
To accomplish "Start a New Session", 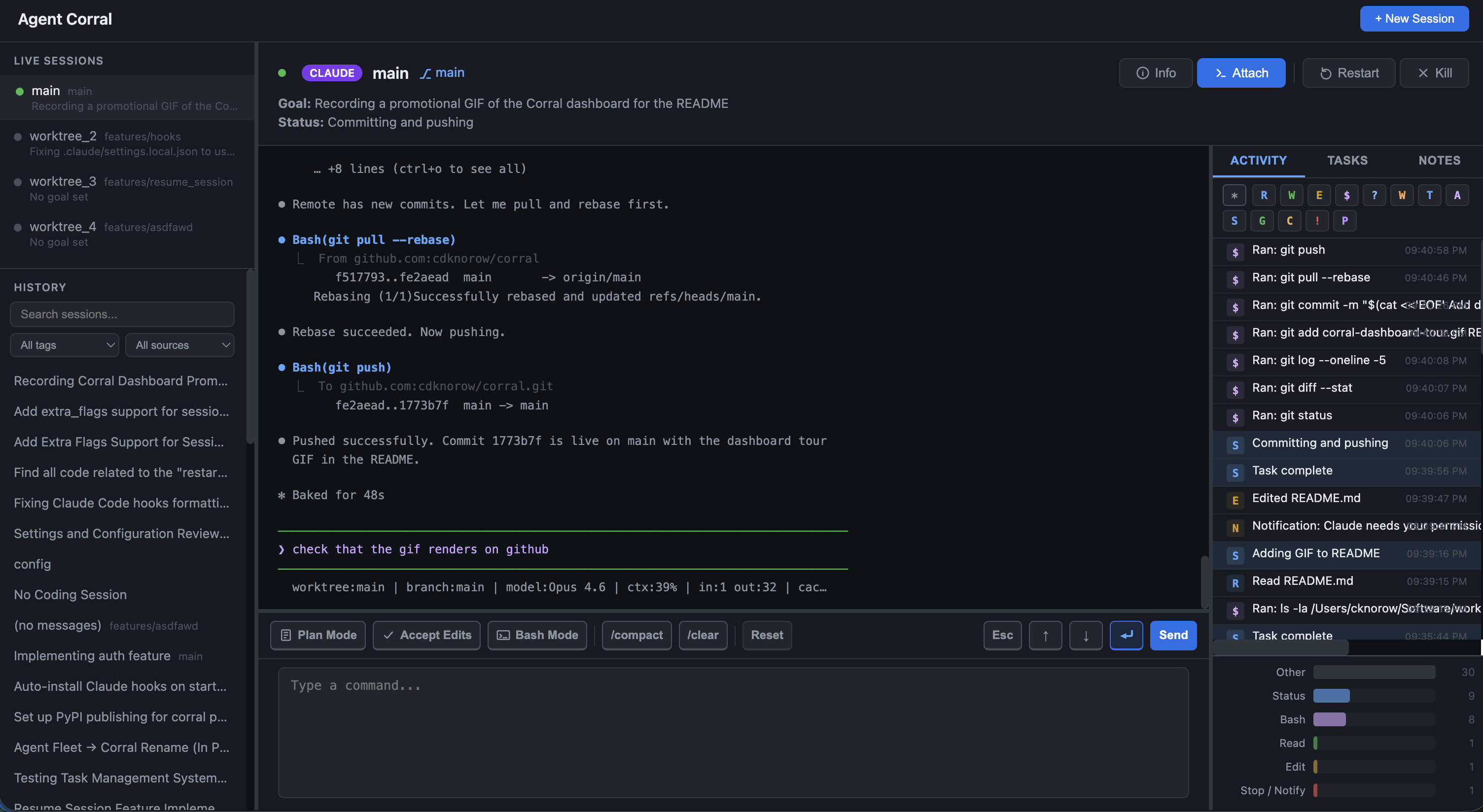I will (1414, 19).
